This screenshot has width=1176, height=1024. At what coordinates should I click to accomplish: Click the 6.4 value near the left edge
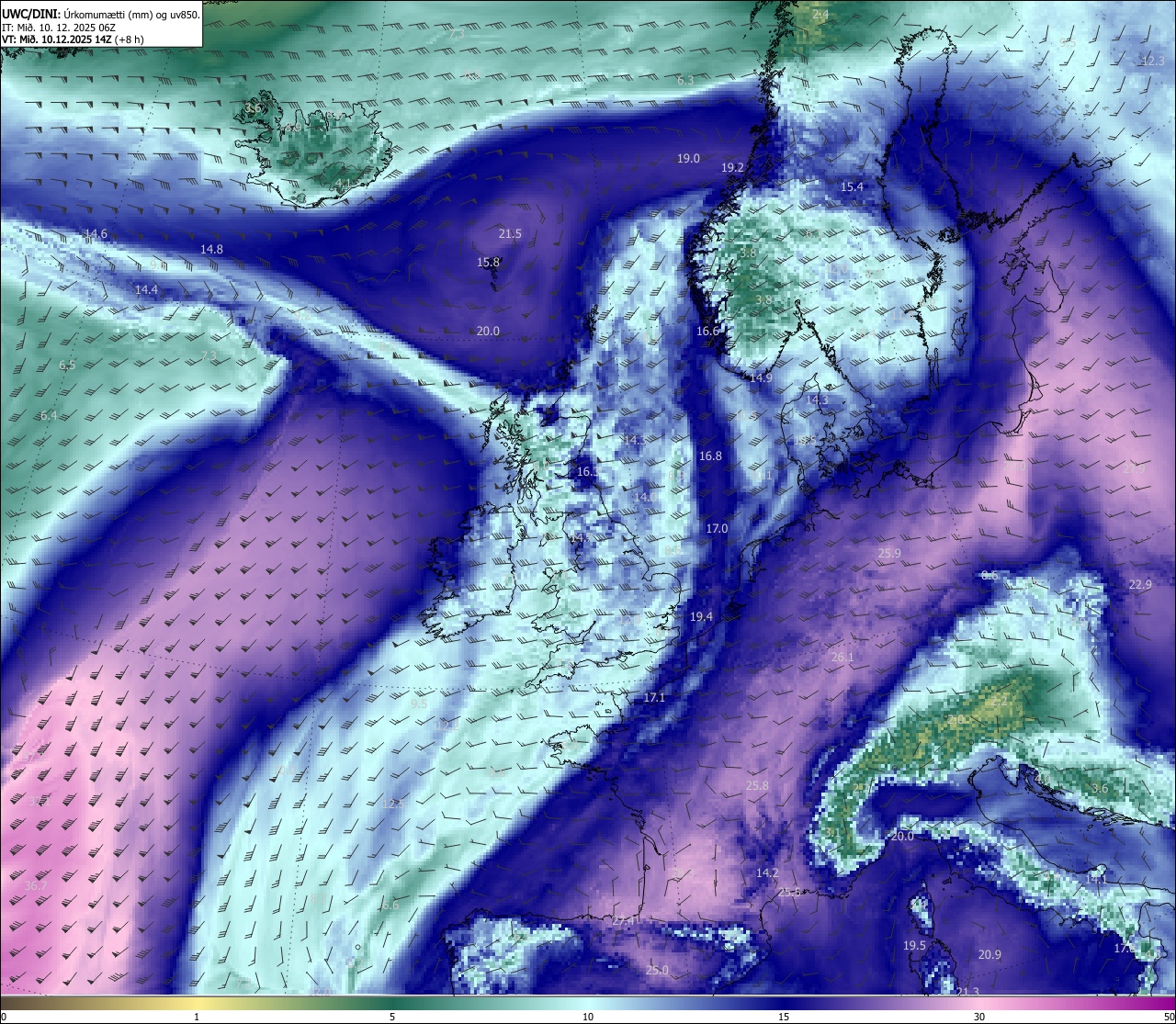tap(49, 416)
